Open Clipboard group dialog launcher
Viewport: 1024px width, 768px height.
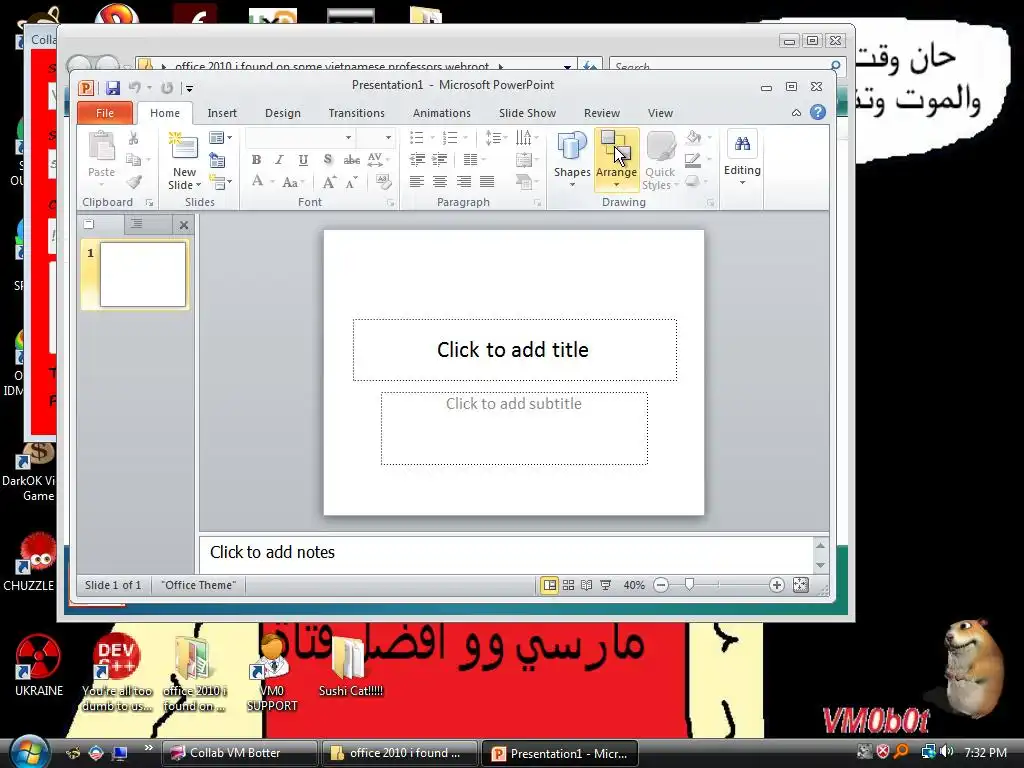click(x=150, y=203)
